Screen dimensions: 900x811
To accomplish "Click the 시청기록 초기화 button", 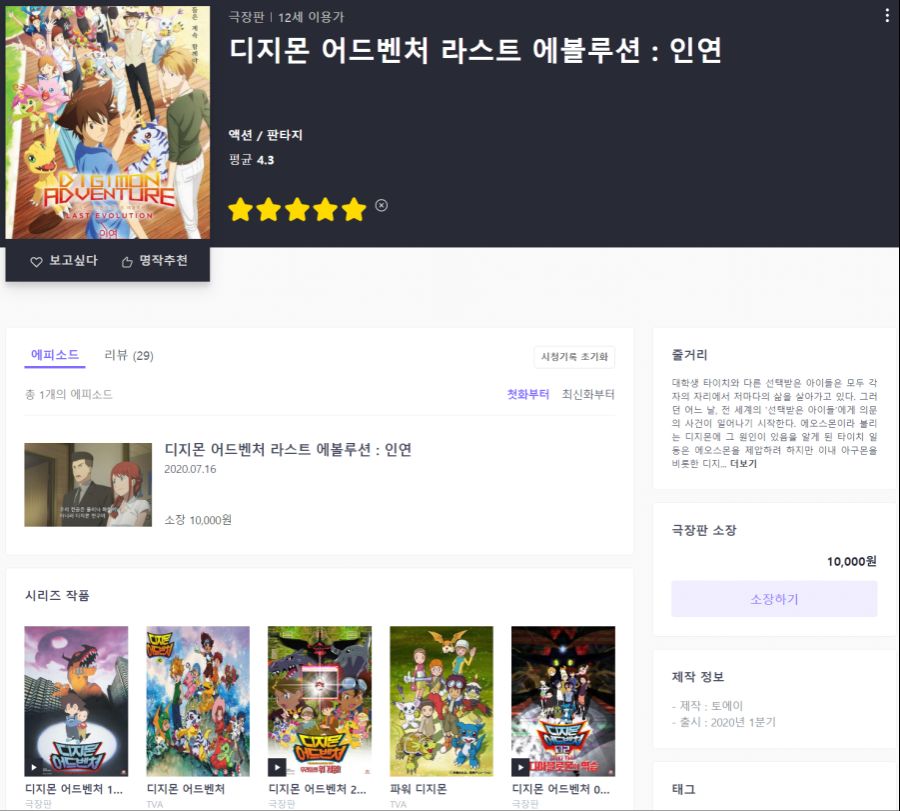I will (574, 356).
